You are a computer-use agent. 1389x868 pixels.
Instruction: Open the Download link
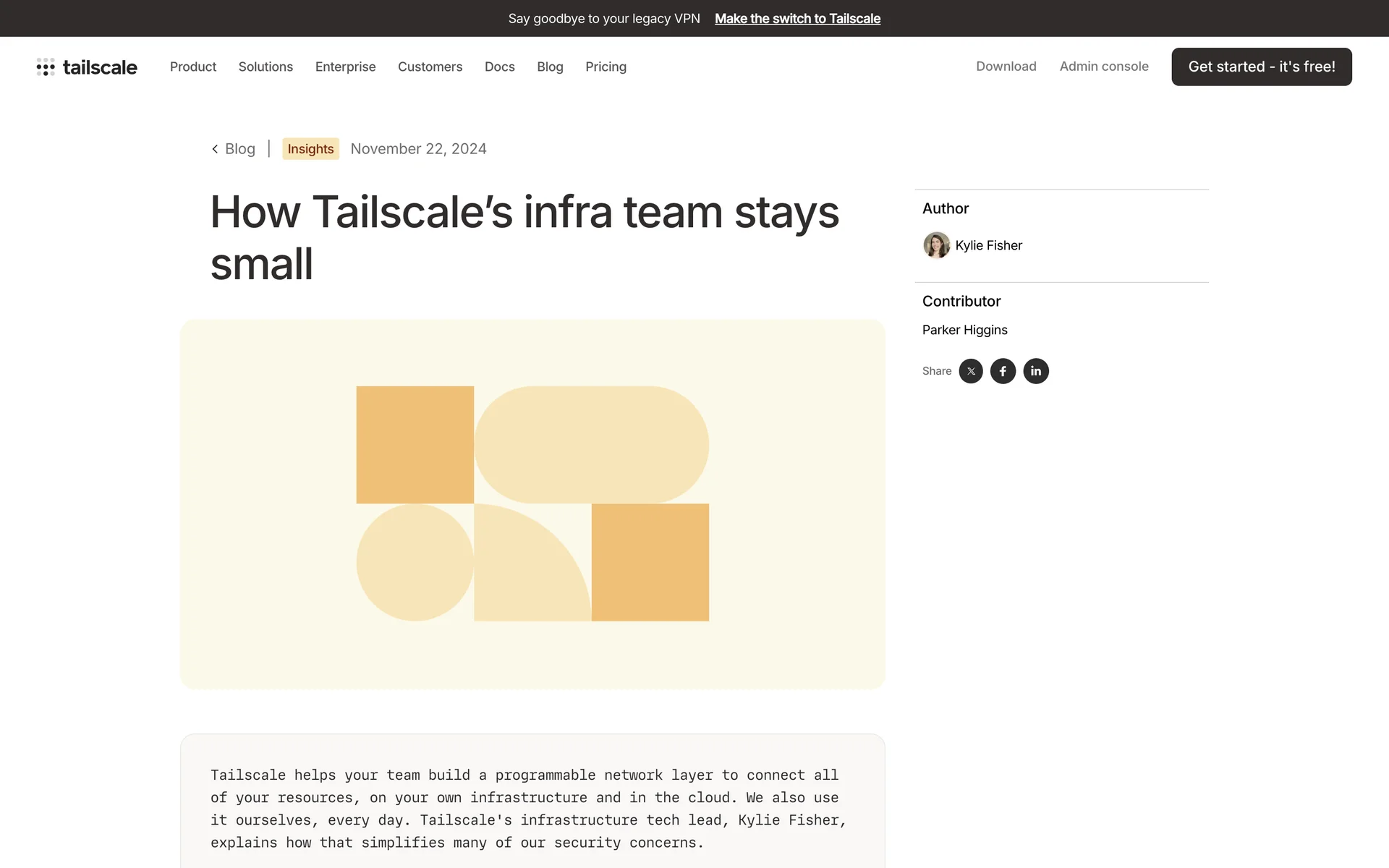pyautogui.click(x=1006, y=67)
